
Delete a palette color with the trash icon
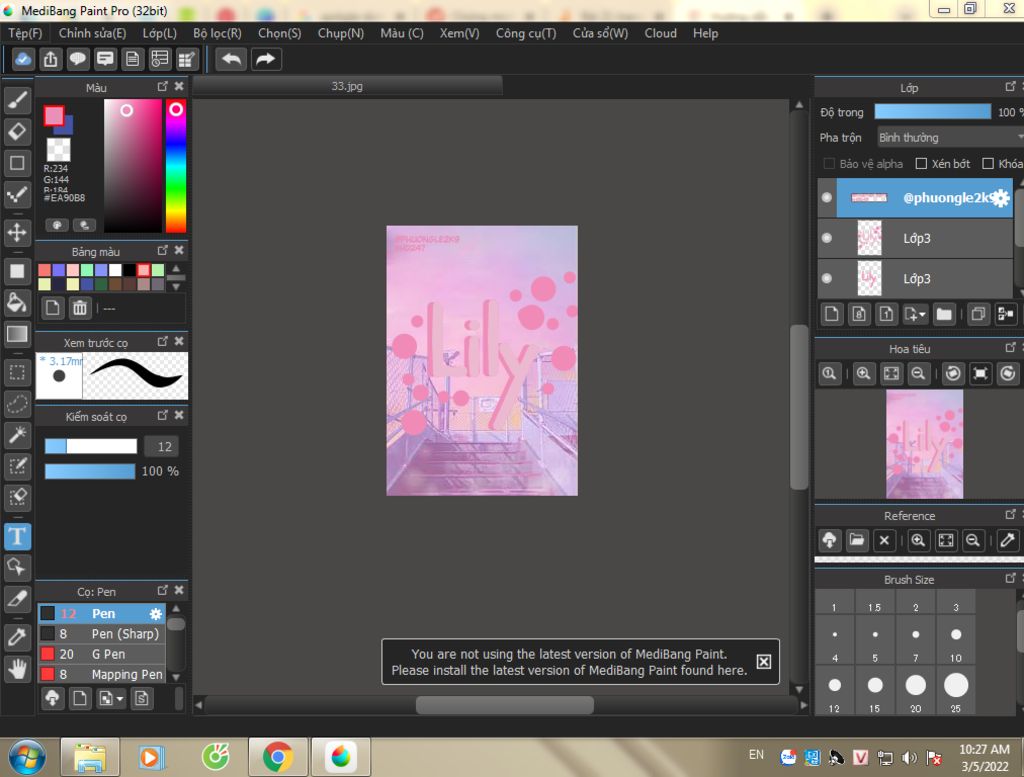coord(80,308)
